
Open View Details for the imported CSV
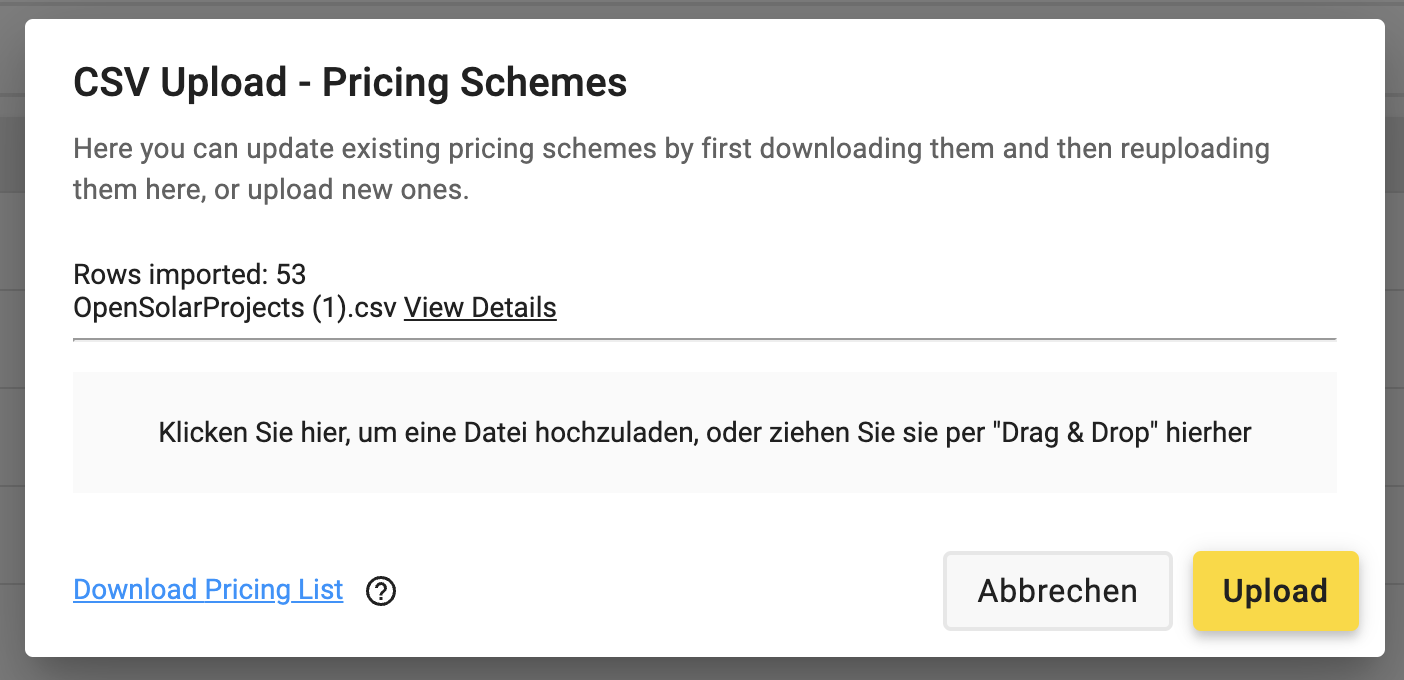pos(480,307)
